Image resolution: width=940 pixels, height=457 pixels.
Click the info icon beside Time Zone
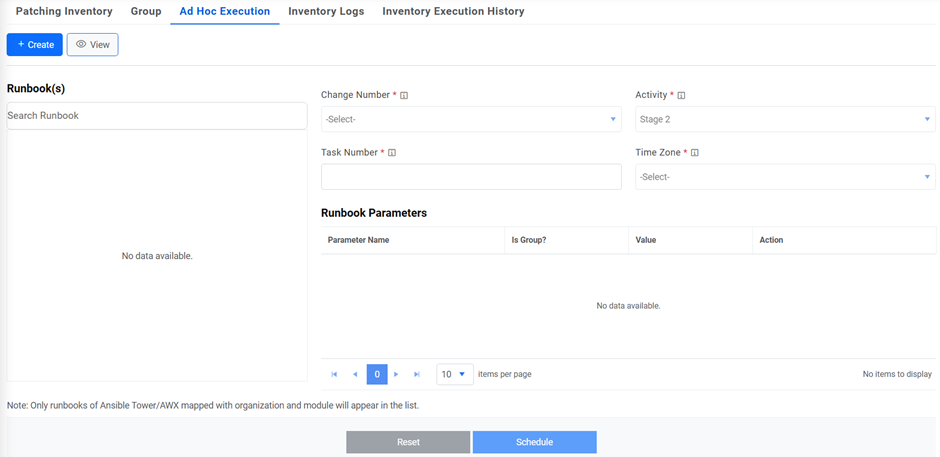tap(694, 153)
